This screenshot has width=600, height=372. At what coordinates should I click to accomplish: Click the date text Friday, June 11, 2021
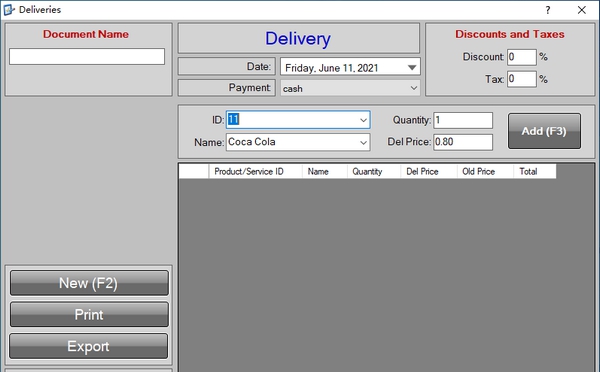[331, 68]
